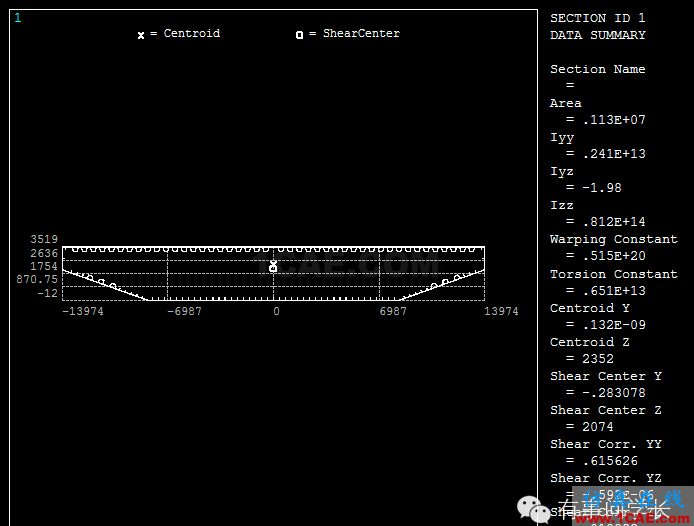Click the value ".615626"
Screen dimensions: 694x526
[610, 461]
